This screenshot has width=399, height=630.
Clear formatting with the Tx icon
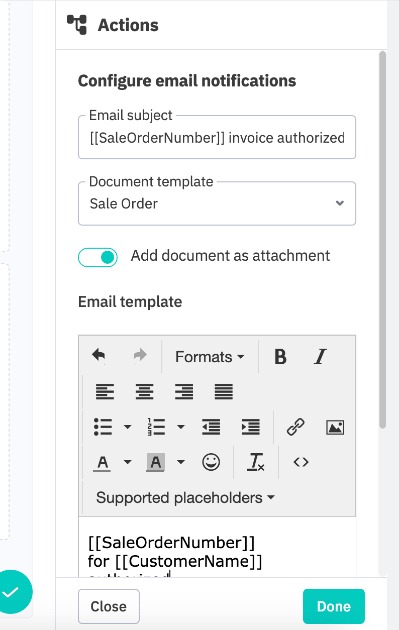point(256,462)
